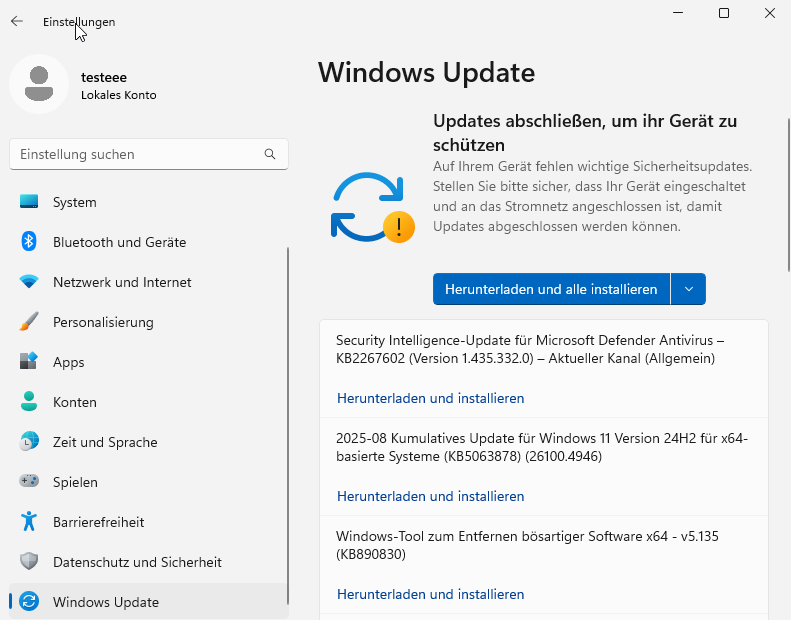This screenshot has height=620, width=791.
Task: Download and install the Defender Security Intelligence update
Action: click(430, 398)
